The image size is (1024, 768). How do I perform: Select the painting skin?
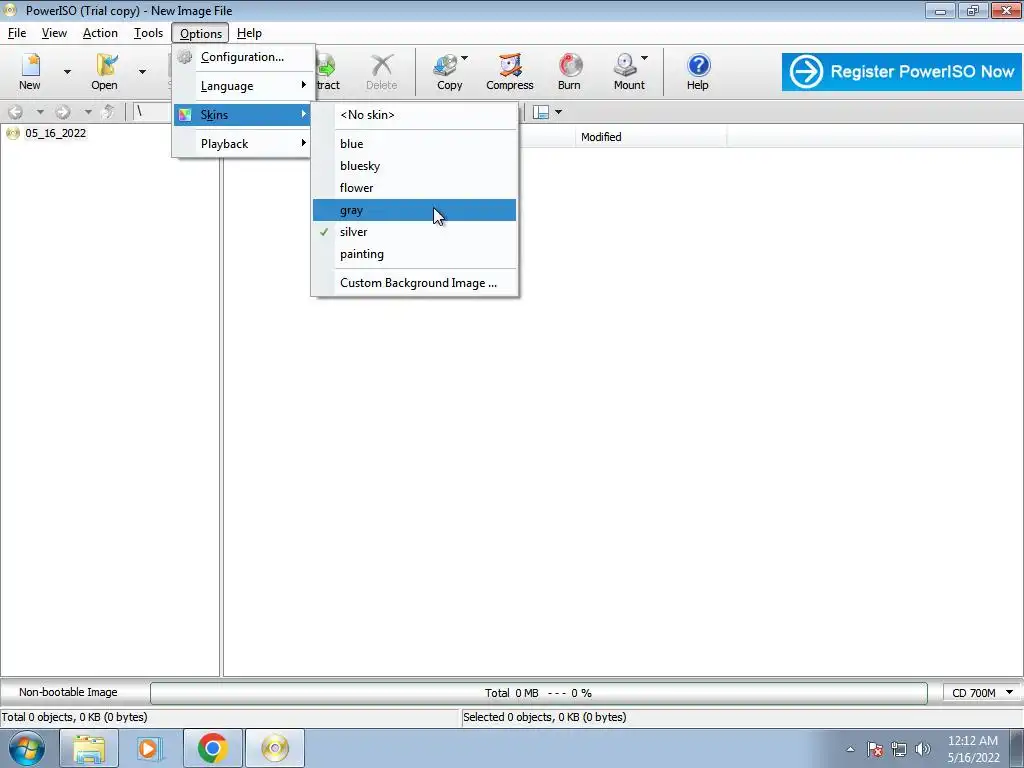point(415,254)
